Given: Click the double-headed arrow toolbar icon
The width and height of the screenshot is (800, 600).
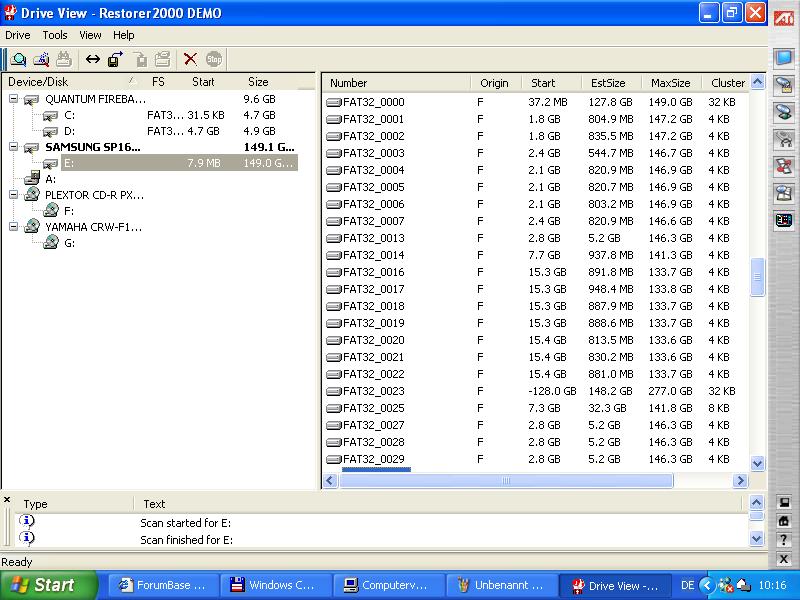Looking at the screenshot, I should [x=92, y=60].
